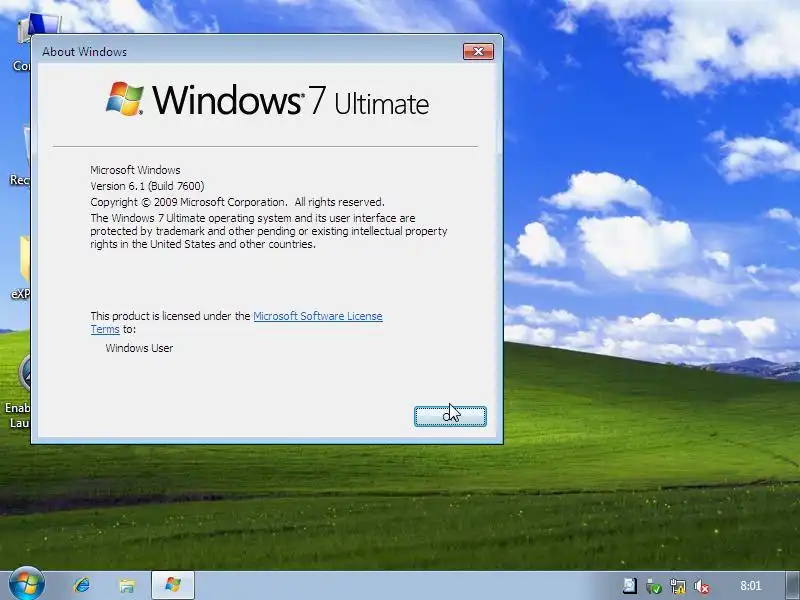Click the 'About Windows' title bar text
800x600 pixels.
[84, 52]
